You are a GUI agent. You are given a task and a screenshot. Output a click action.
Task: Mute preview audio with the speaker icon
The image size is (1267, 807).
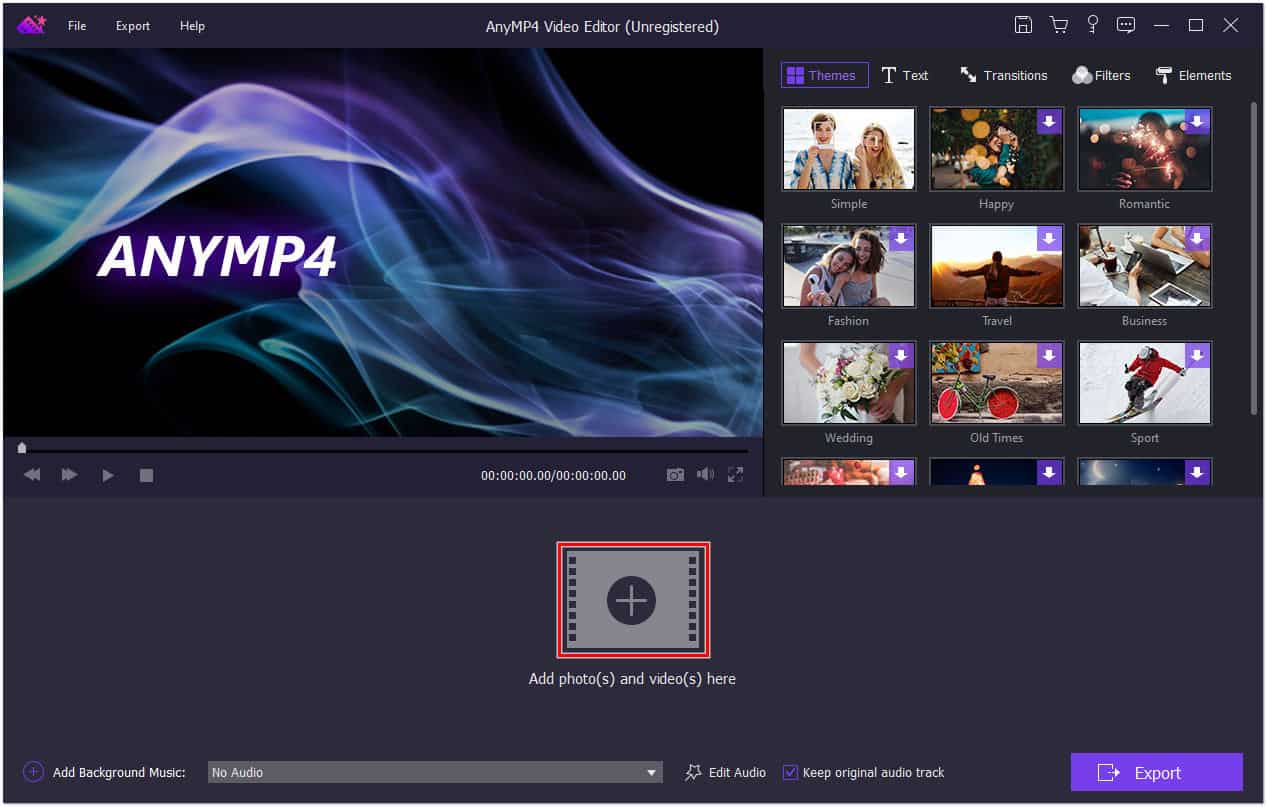(x=705, y=475)
